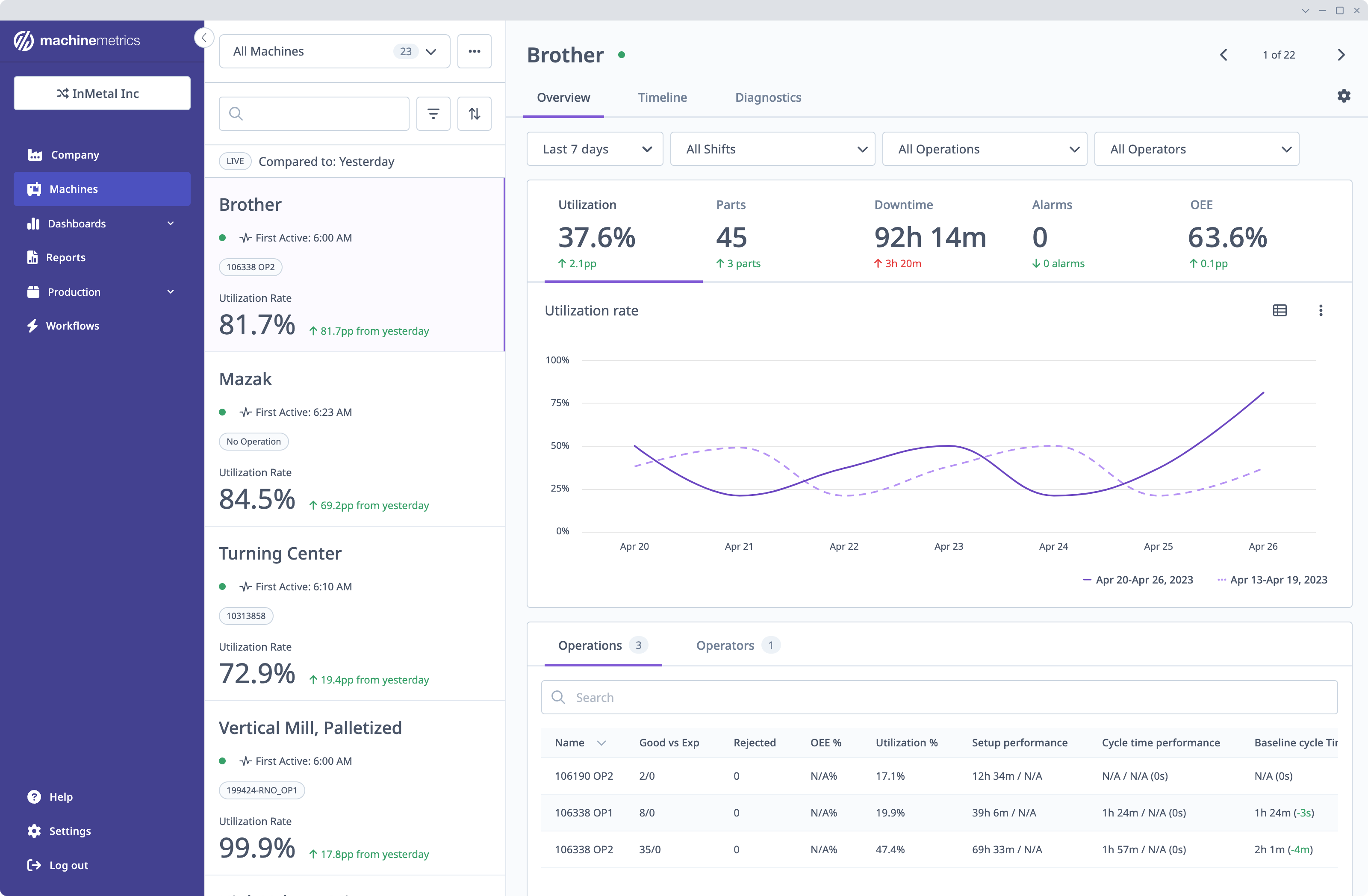Click the LIVE badge above the machine list

tap(235, 161)
